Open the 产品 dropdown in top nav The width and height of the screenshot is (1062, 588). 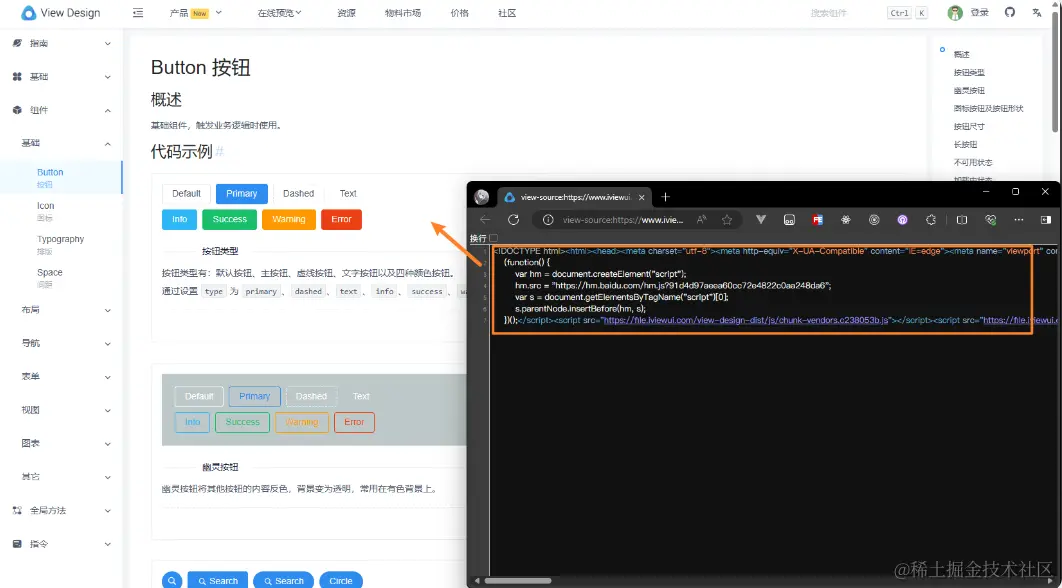[196, 13]
